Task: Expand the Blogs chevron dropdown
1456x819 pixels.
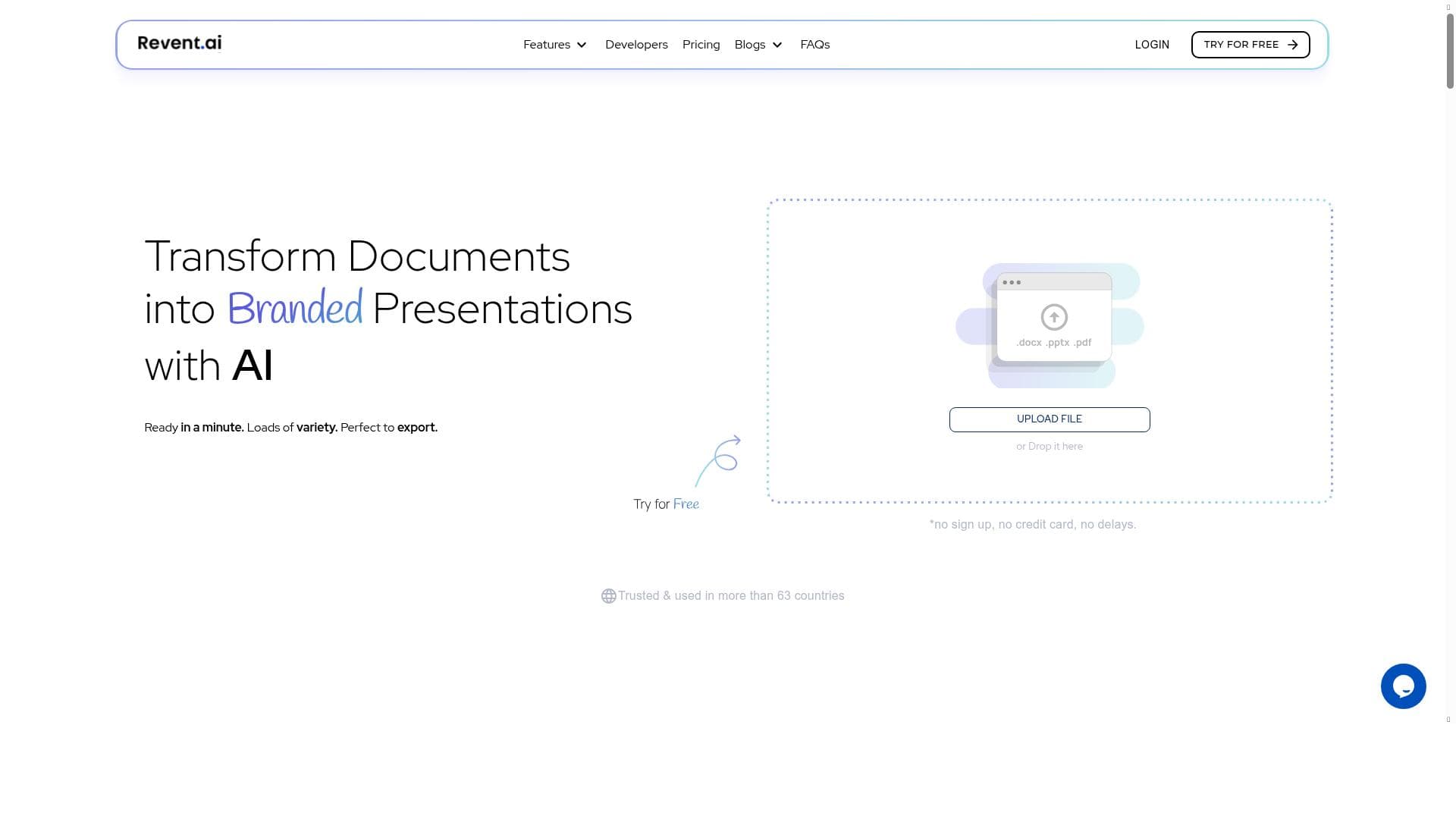Action: (x=777, y=45)
